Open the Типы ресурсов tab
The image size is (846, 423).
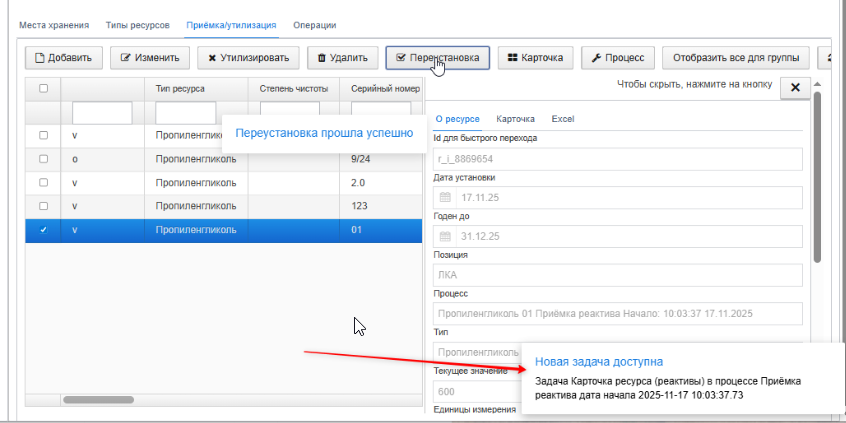tap(138, 25)
